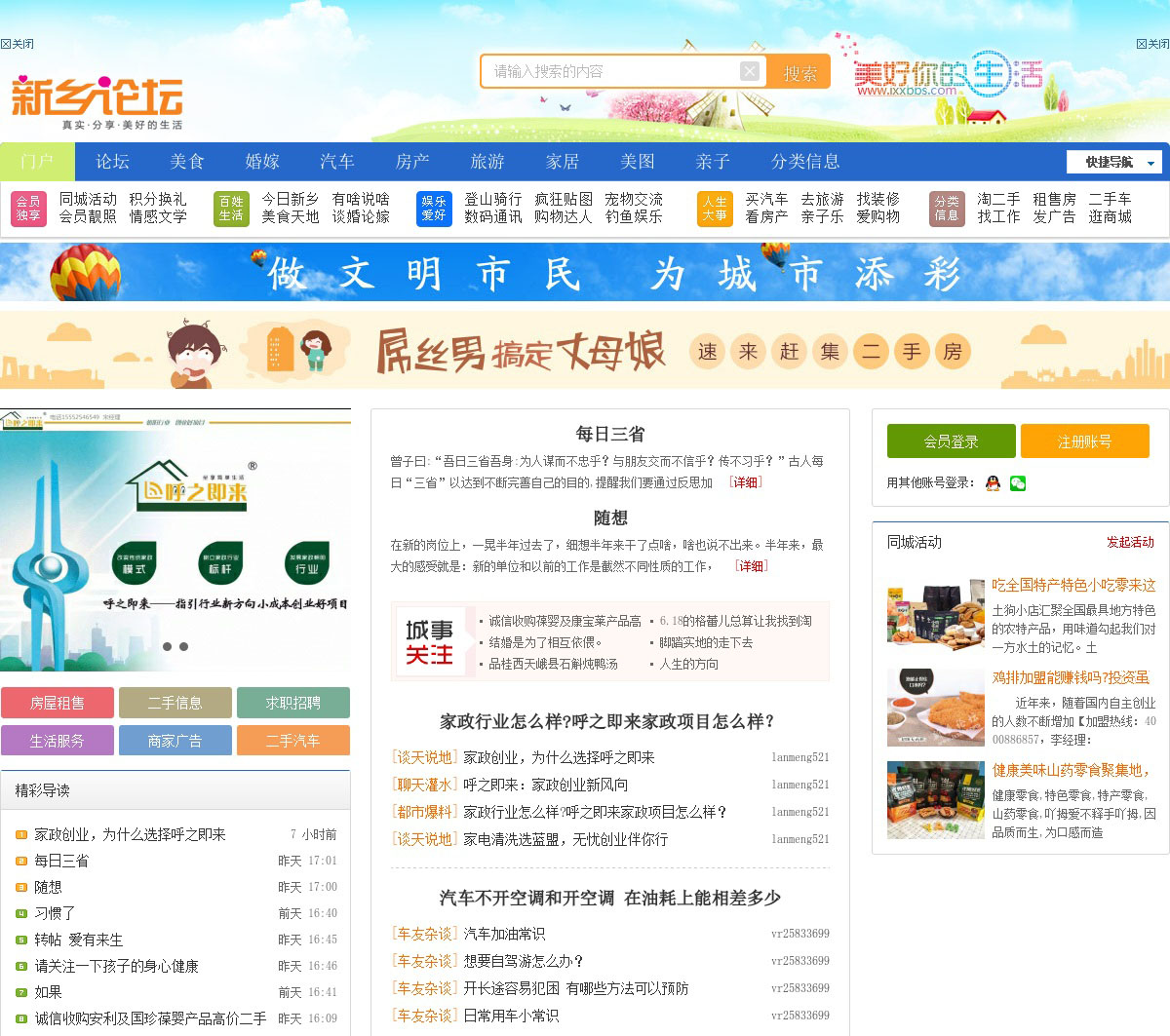Open the 论坛 navigation tab
The image size is (1170, 1036).
[x=112, y=162]
